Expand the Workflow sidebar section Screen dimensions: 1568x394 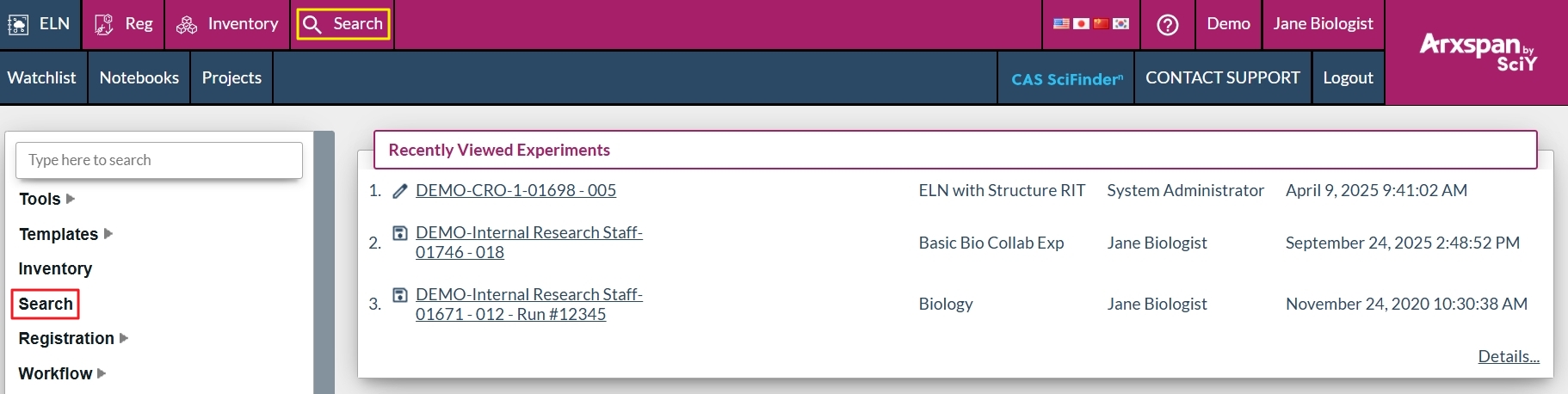click(102, 373)
